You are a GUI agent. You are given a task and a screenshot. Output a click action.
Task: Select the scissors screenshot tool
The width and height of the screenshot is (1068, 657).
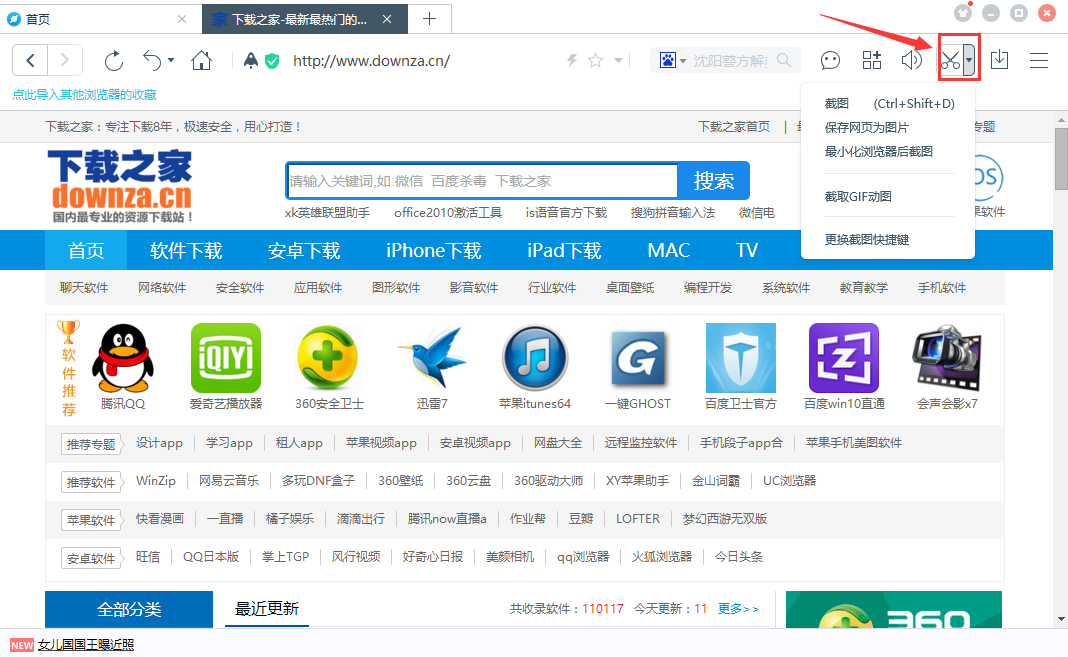click(950, 60)
